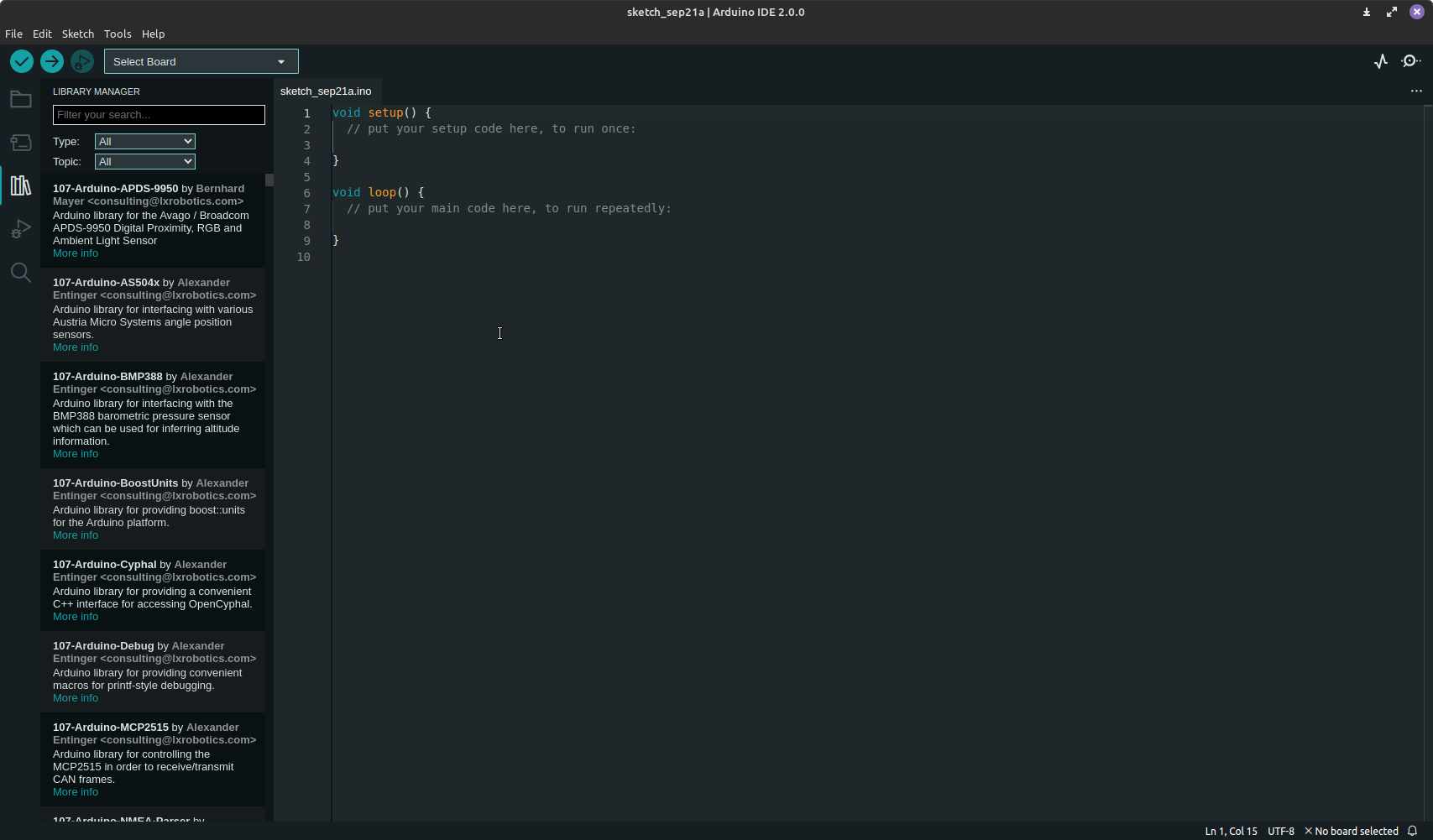Click the 107-Arduino-AS504x library title
The image size is (1433, 840).
click(x=106, y=283)
